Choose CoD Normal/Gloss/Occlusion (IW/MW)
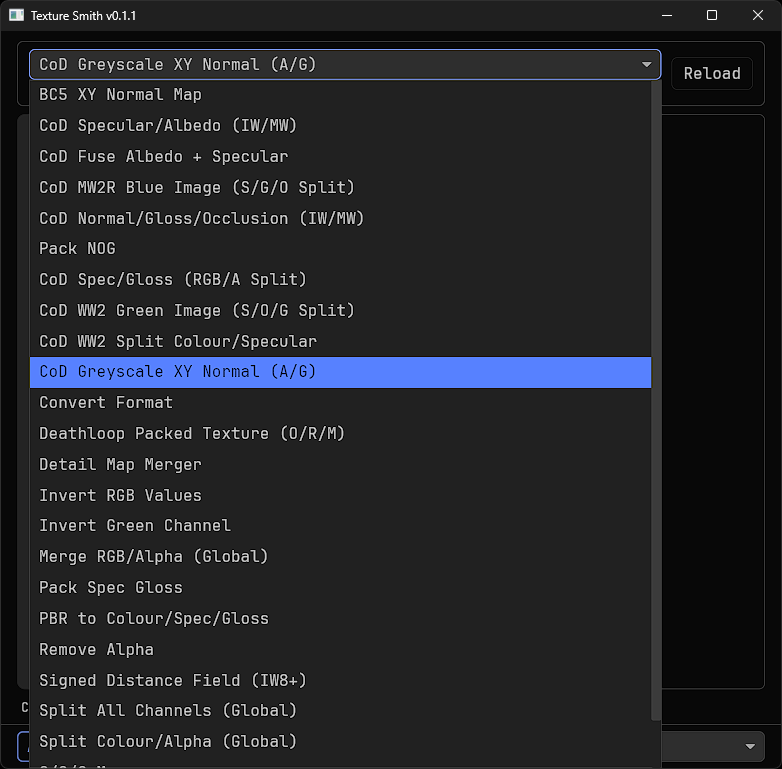Screen dimensions: 782x769 point(341,218)
